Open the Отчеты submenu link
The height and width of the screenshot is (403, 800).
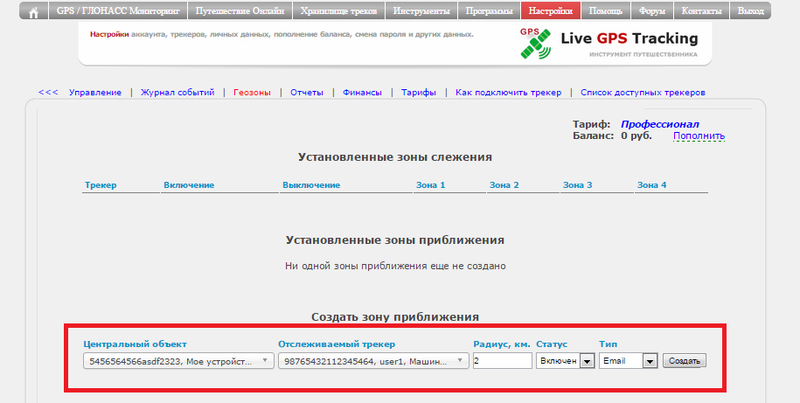(x=307, y=92)
